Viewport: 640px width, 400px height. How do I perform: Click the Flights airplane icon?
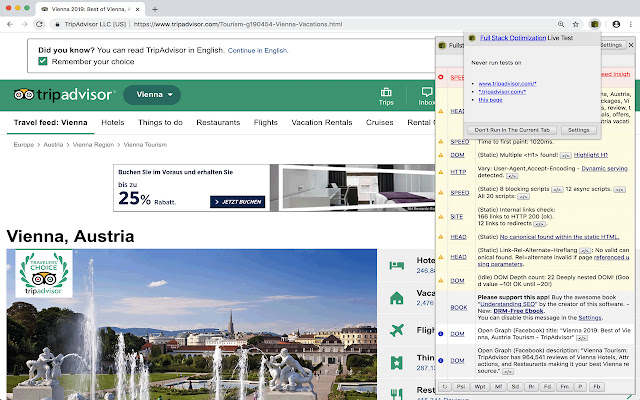(396, 330)
